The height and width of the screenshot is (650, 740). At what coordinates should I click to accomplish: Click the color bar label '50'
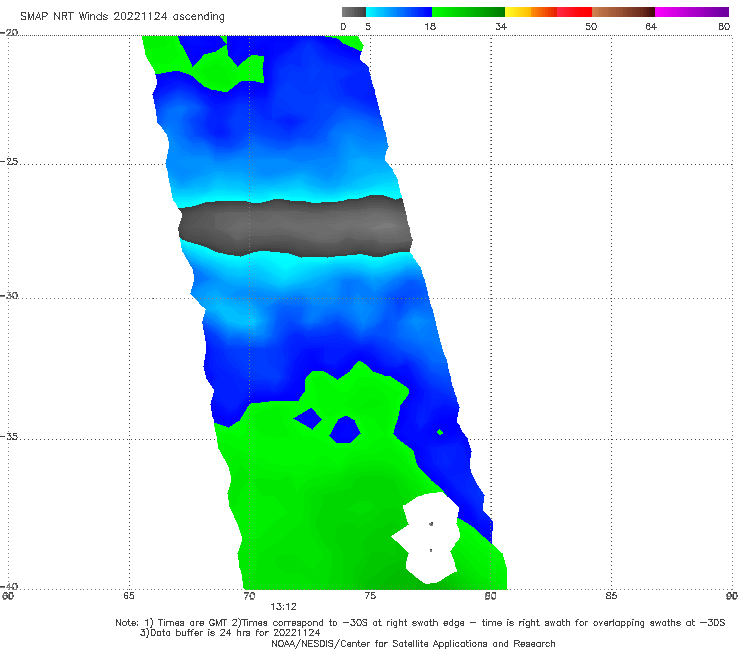591,27
